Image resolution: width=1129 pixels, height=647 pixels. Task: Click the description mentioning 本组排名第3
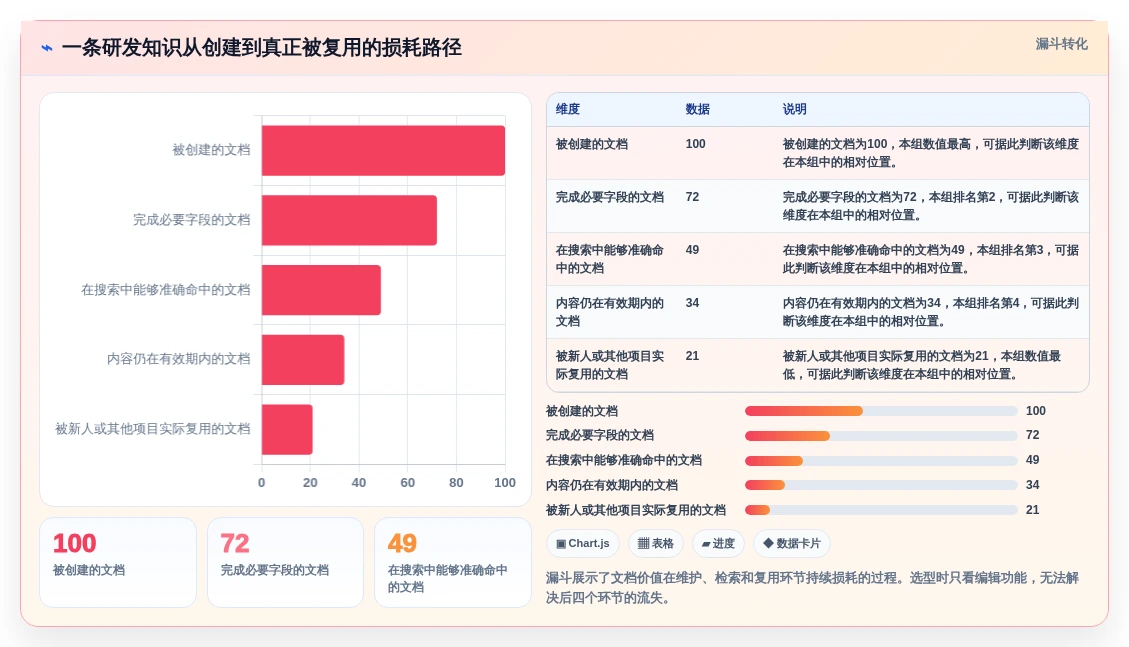coord(930,259)
